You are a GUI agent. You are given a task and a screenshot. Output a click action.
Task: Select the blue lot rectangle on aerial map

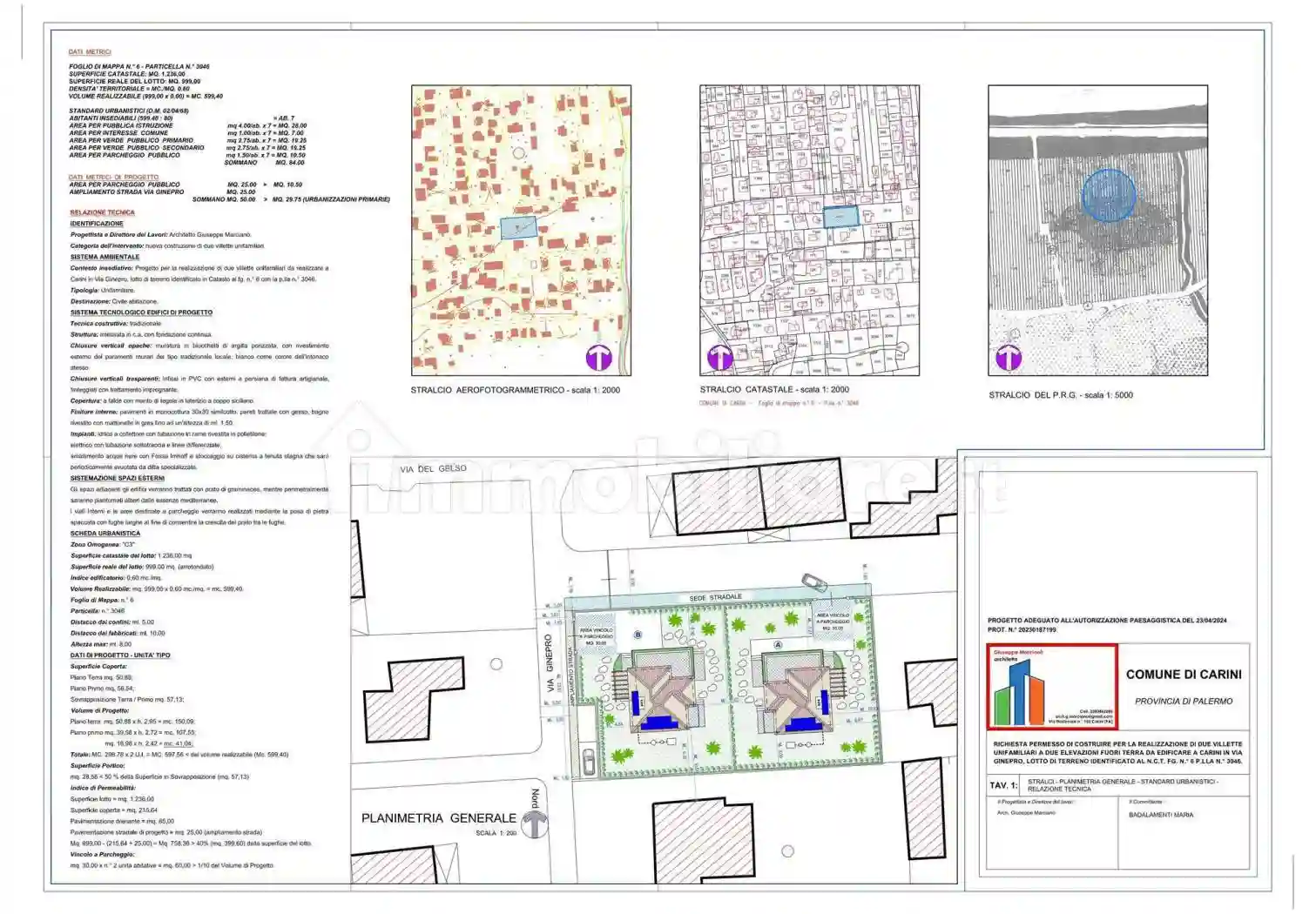[x=518, y=227]
